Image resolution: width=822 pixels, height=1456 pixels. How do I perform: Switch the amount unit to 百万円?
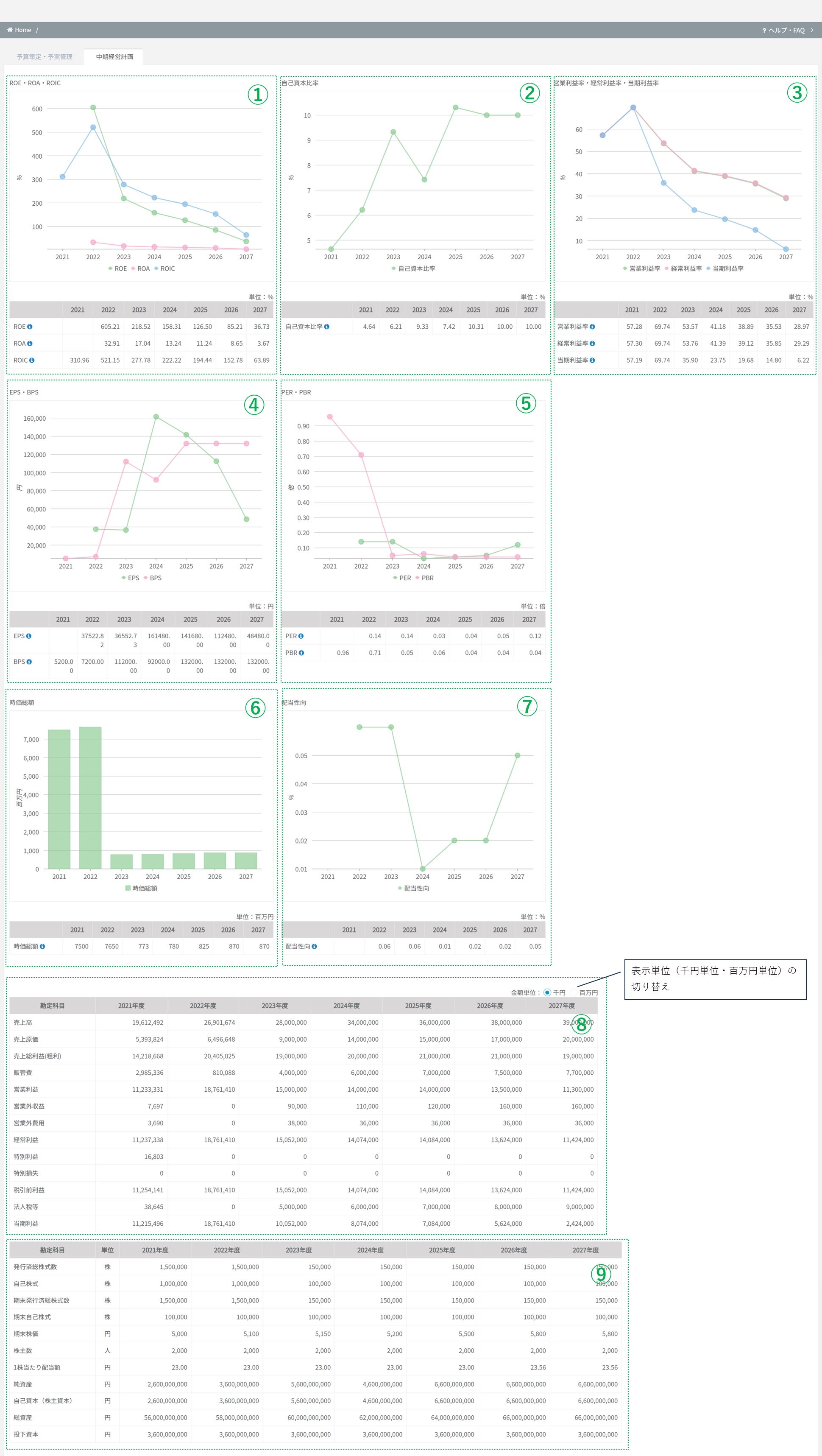(574, 992)
